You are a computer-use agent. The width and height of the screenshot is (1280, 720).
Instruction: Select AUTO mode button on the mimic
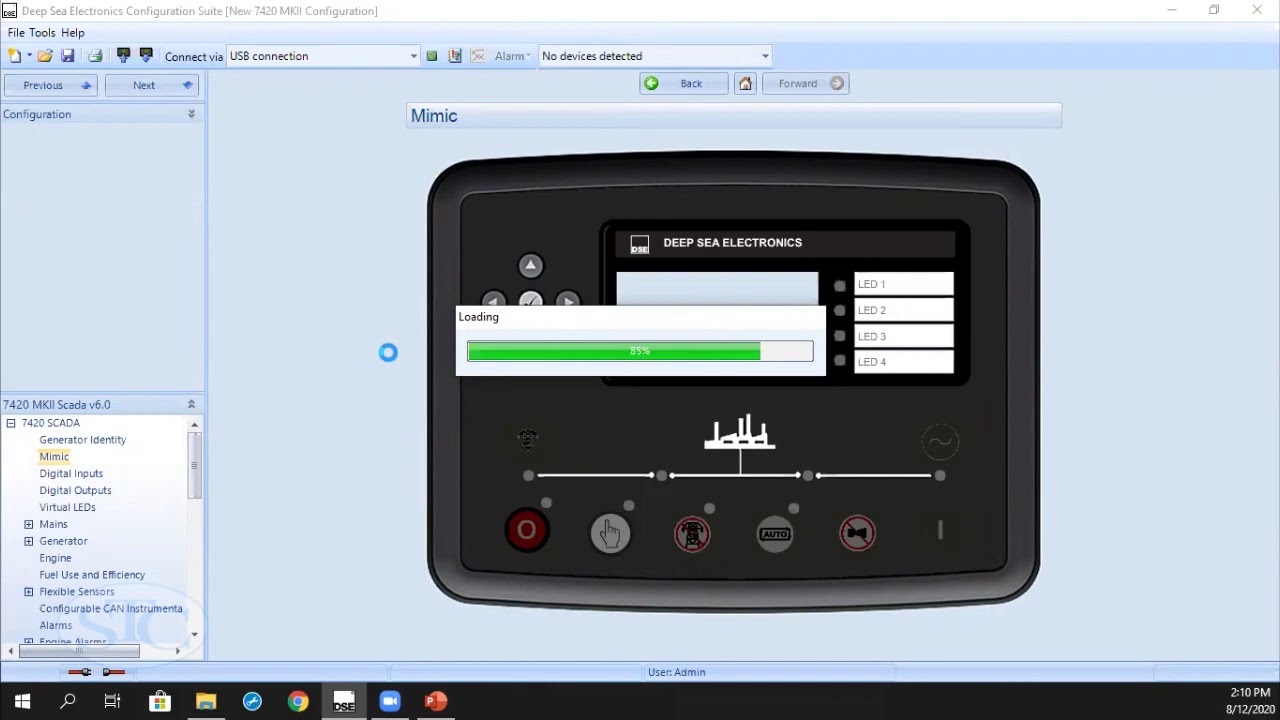(775, 533)
